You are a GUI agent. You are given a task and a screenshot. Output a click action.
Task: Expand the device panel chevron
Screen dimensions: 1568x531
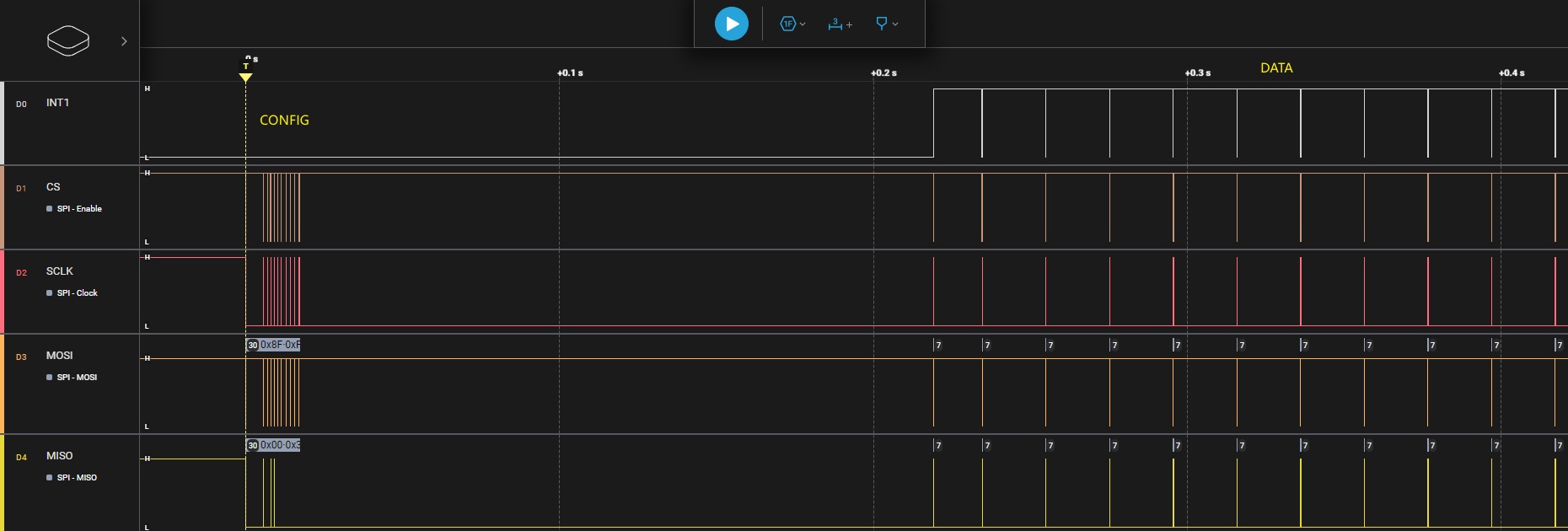pyautogui.click(x=124, y=41)
